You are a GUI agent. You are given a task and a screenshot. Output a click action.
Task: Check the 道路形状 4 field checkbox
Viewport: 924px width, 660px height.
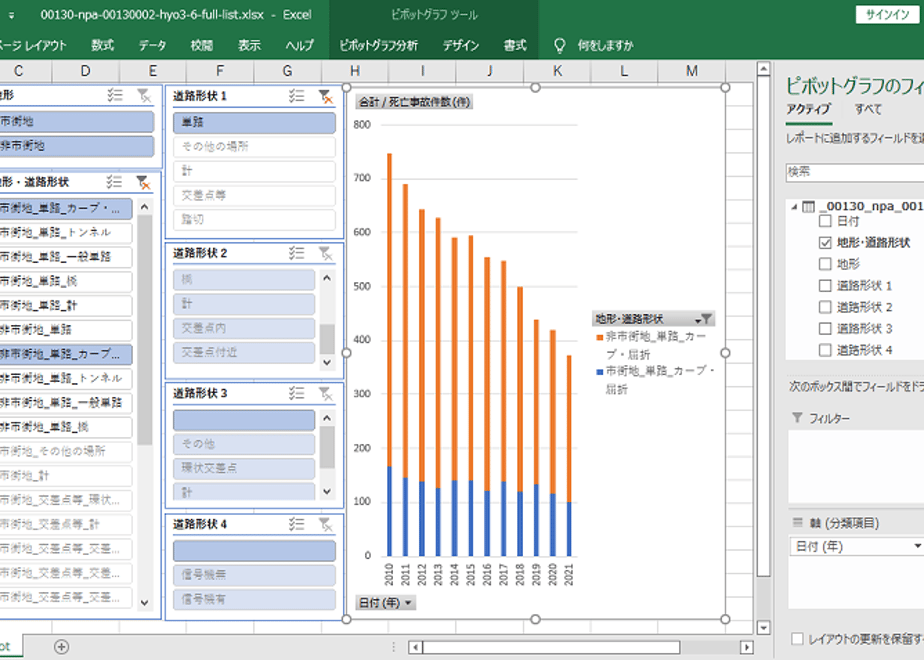[825, 350]
